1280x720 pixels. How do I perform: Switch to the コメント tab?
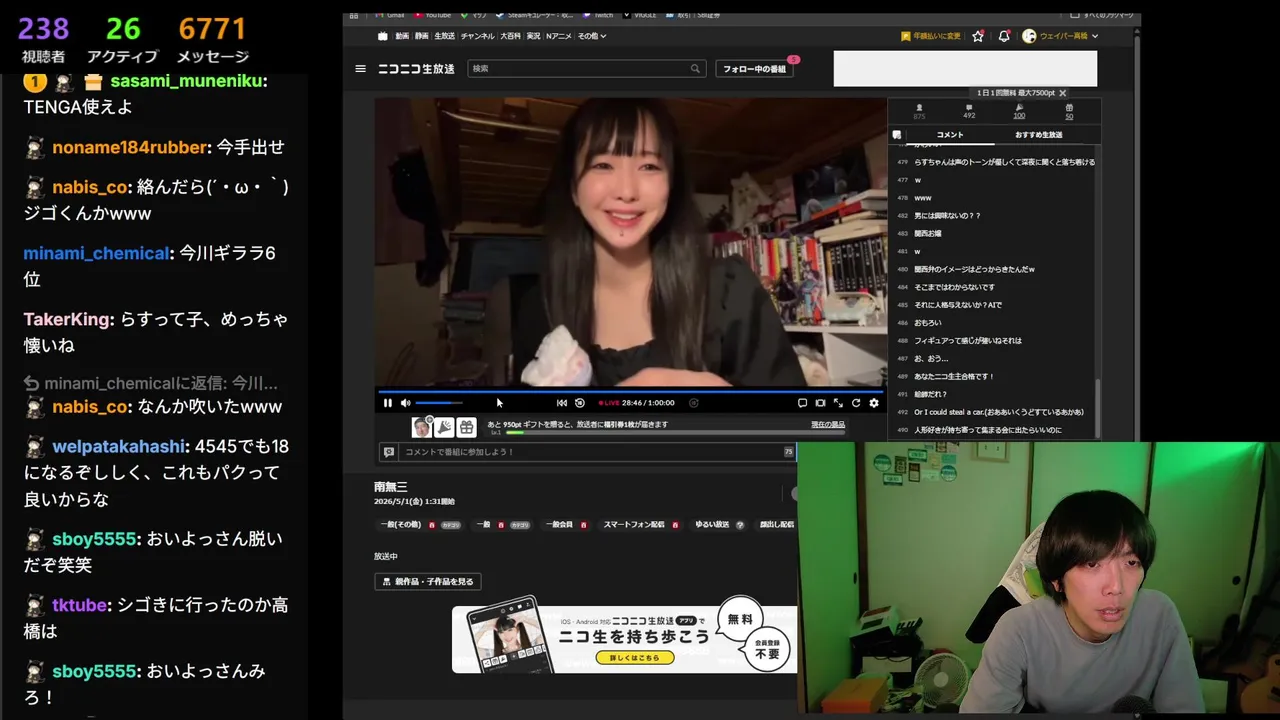(x=950, y=134)
